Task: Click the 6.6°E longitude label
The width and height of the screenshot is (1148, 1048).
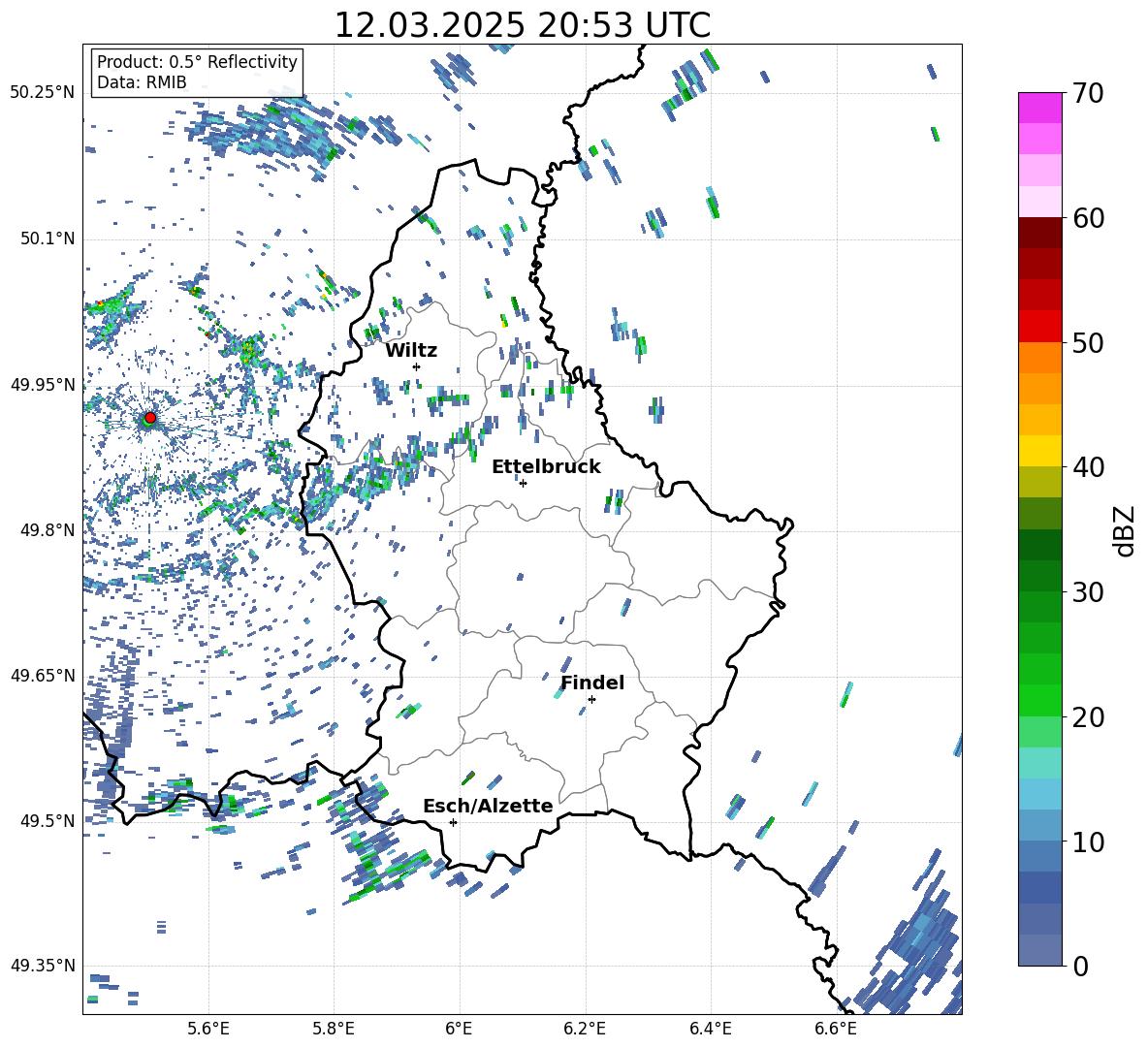Action: (836, 1029)
